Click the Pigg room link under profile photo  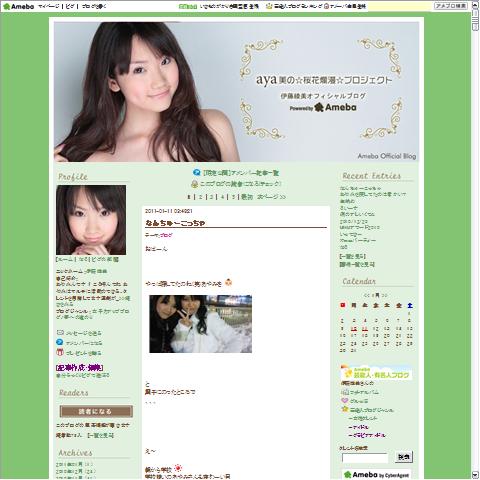pos(105,259)
